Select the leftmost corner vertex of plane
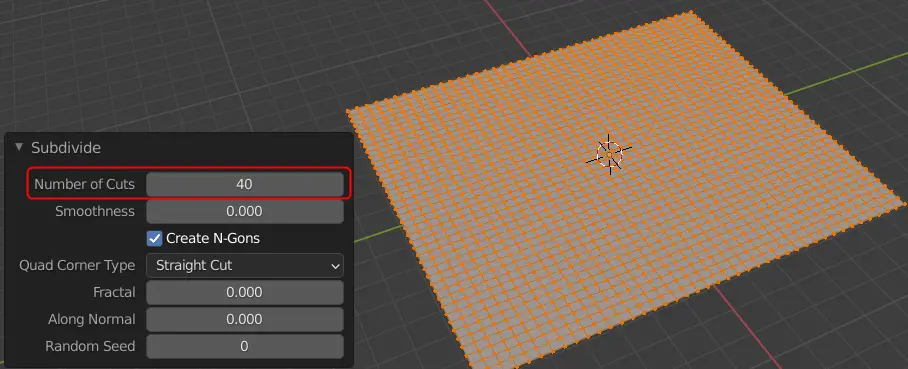Image resolution: width=908 pixels, height=369 pixels. coord(349,111)
